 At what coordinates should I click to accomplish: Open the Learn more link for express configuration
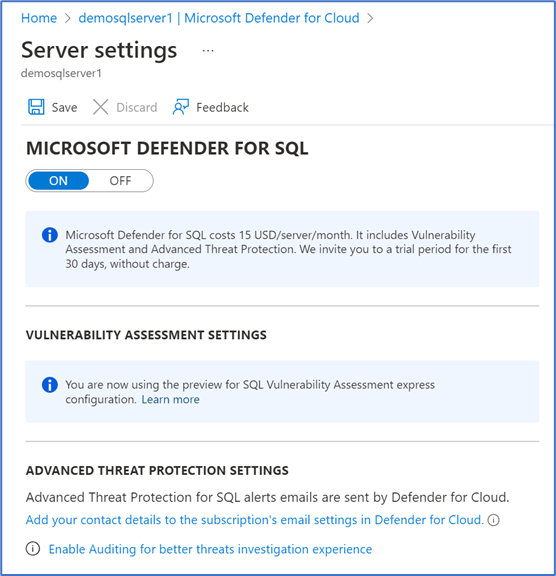point(171,399)
